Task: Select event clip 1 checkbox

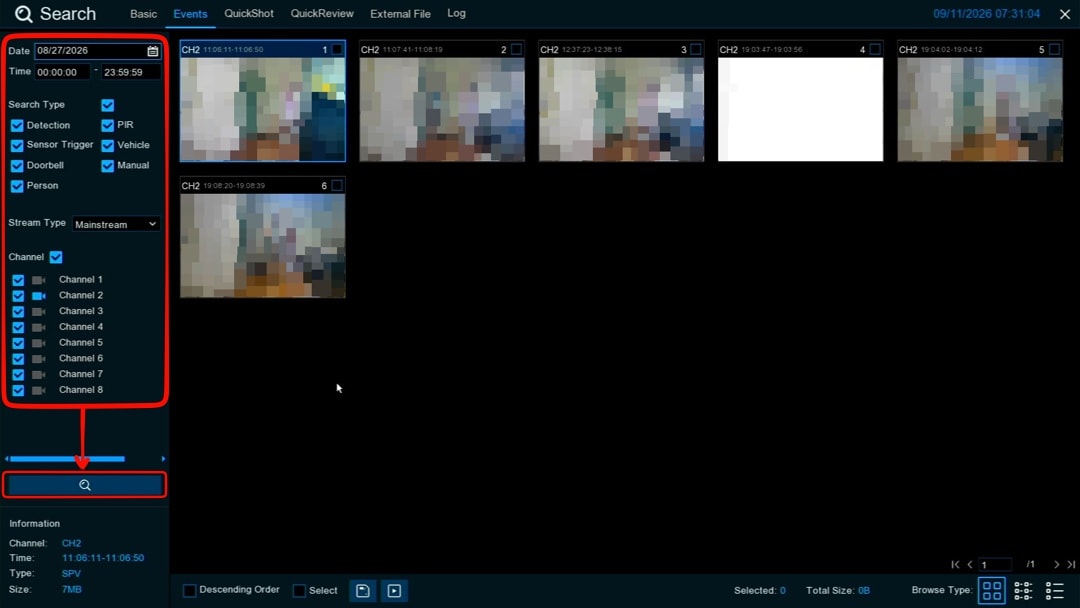Action: (x=337, y=50)
